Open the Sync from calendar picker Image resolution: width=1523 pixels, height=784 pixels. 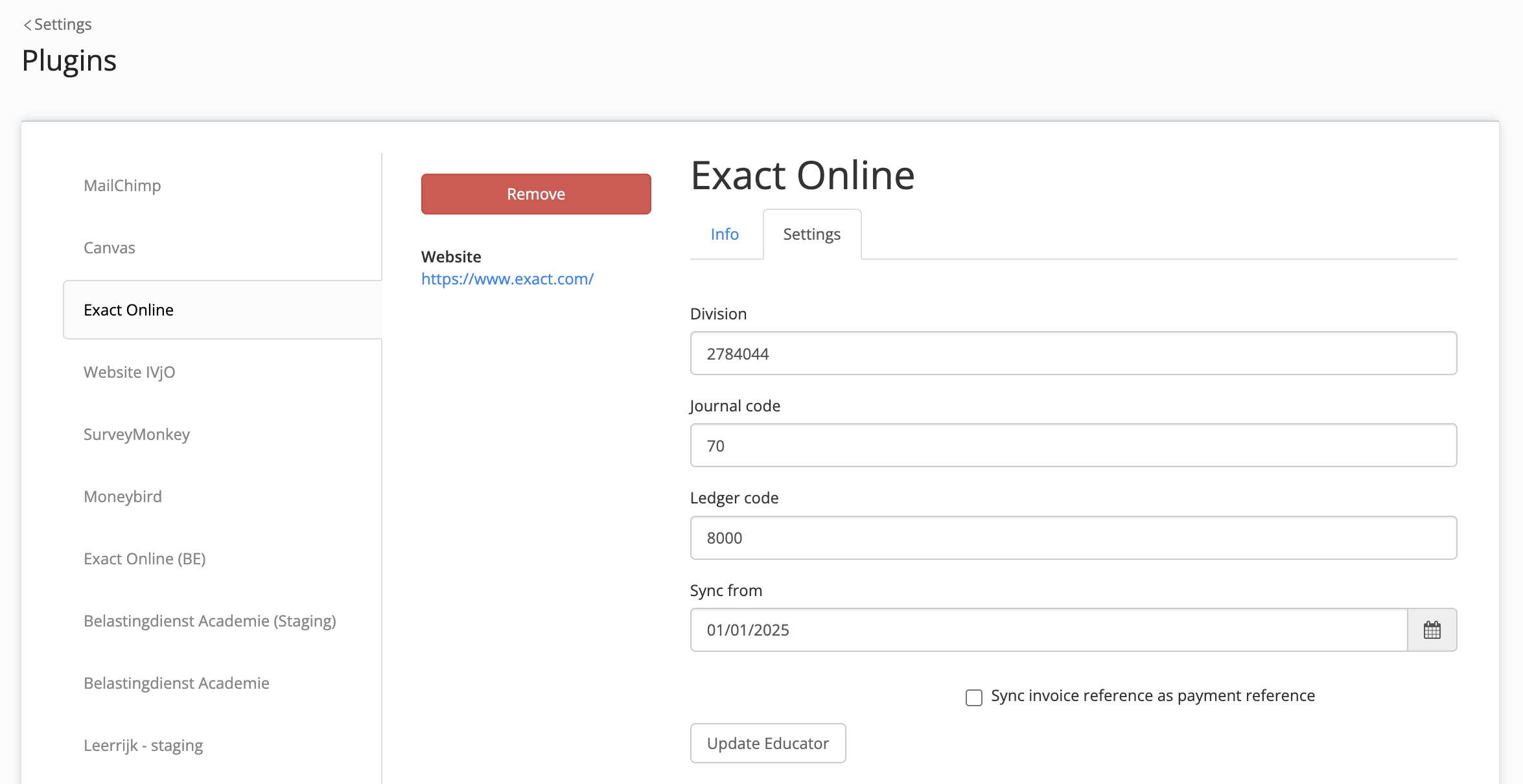click(1432, 630)
